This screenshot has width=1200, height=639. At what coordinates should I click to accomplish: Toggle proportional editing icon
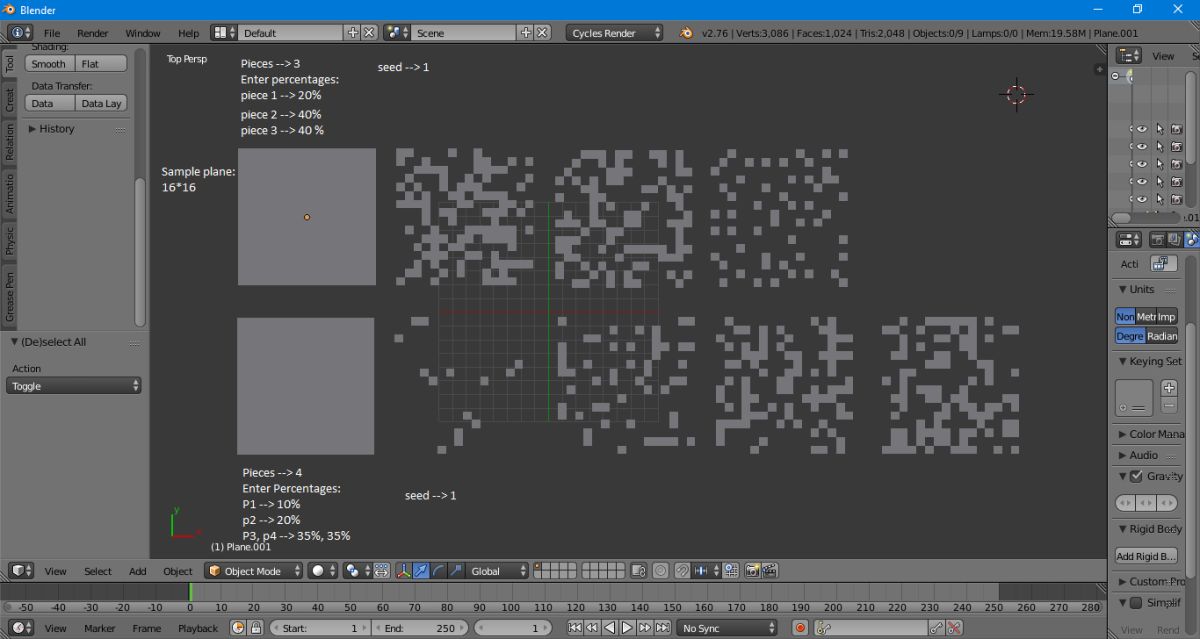(661, 571)
